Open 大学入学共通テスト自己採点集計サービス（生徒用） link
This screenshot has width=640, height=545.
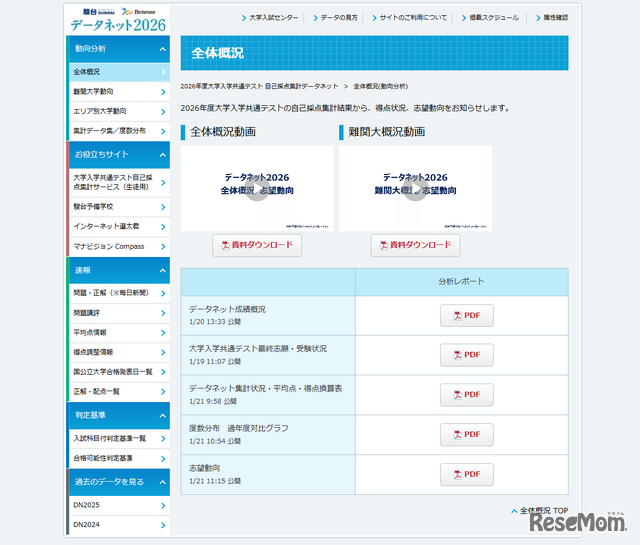click(x=119, y=182)
